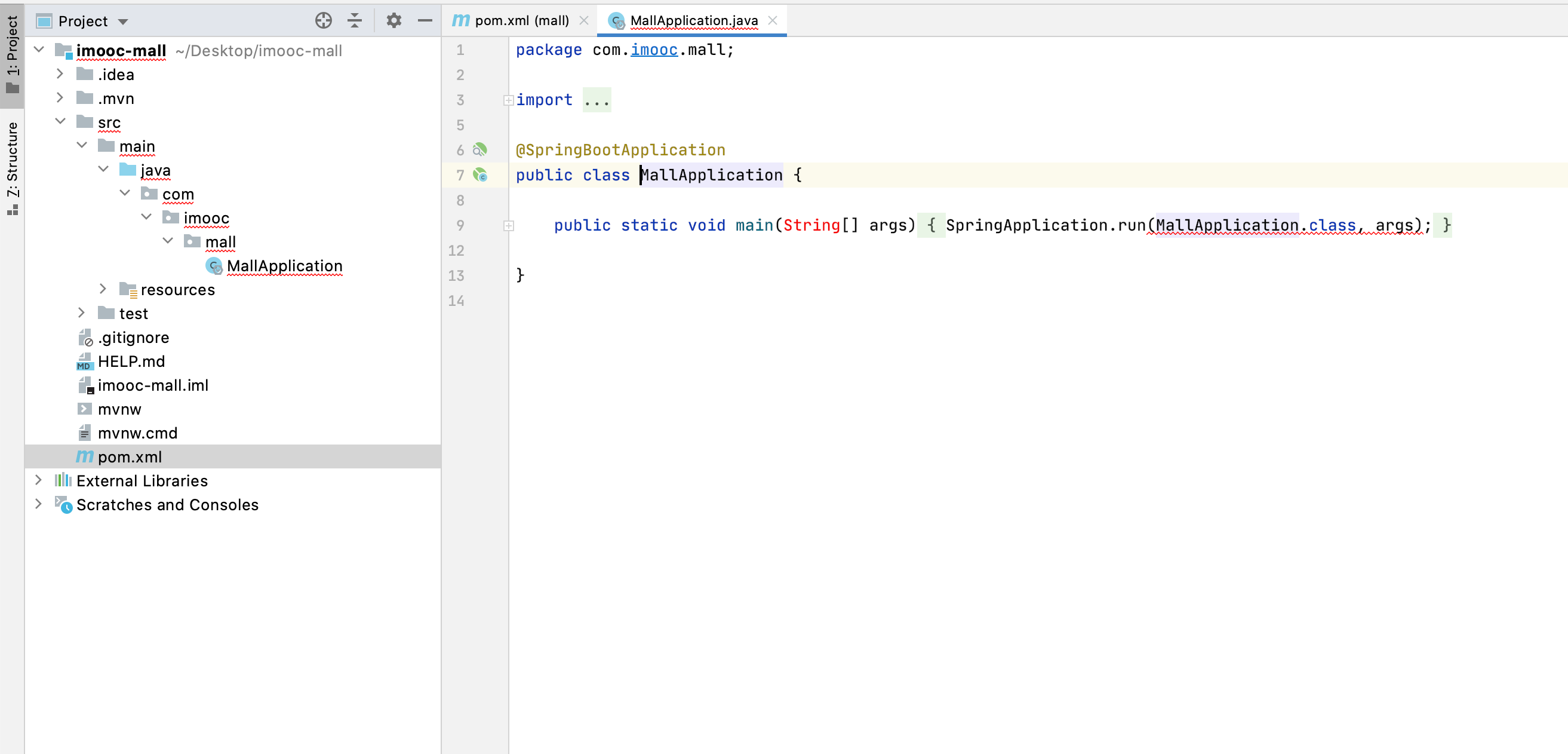Viewport: 1568px width, 754px height.
Task: Click the folded import ellipsis
Action: [597, 100]
